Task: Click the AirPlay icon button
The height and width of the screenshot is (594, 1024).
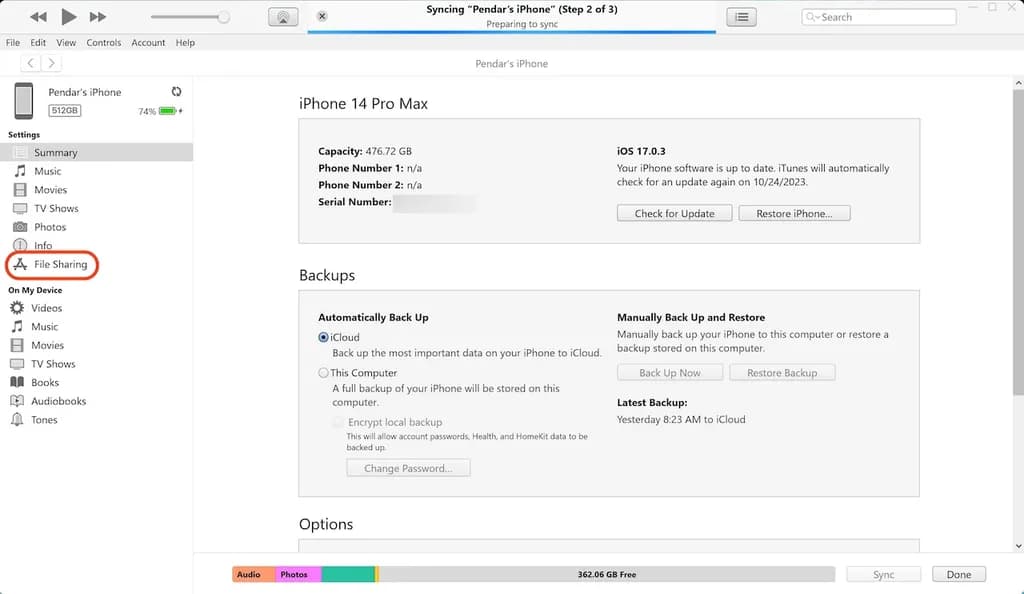Action: (x=283, y=17)
